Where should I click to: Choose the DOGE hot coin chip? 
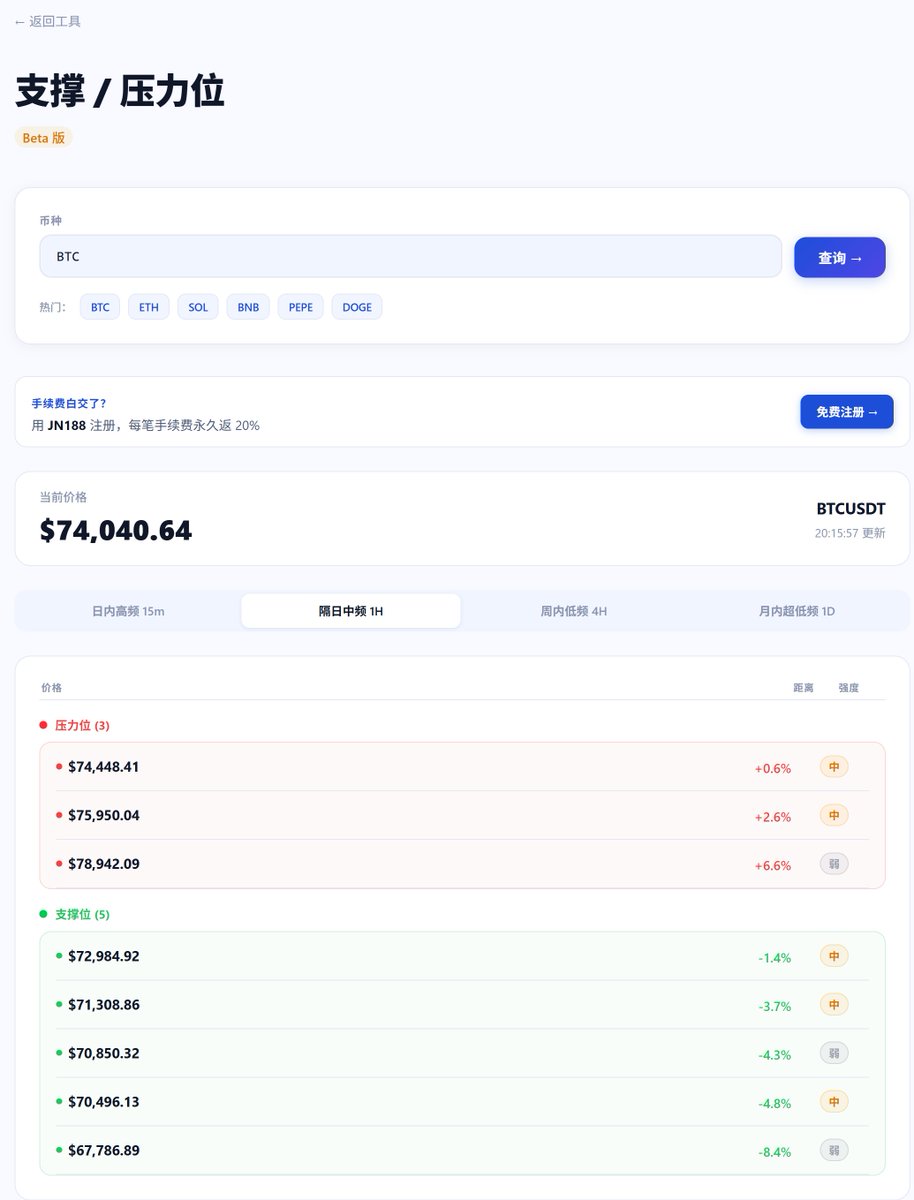click(x=357, y=307)
